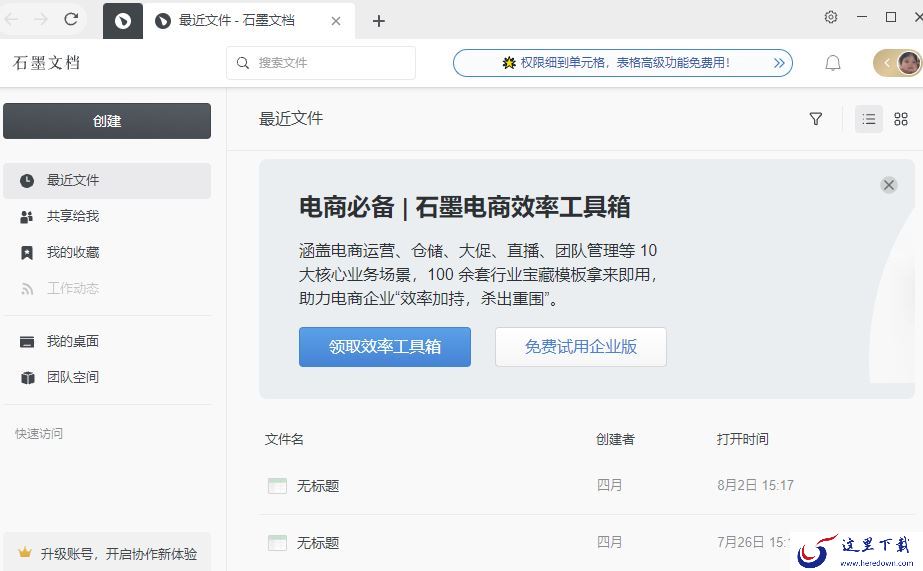Switch to grid view

(901, 119)
